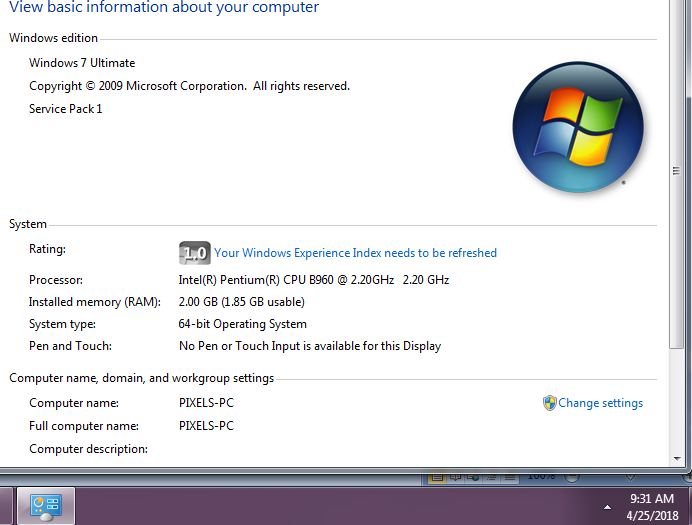
Task: Click 'No Pen or Touch Input is available' text
Action: (x=310, y=346)
